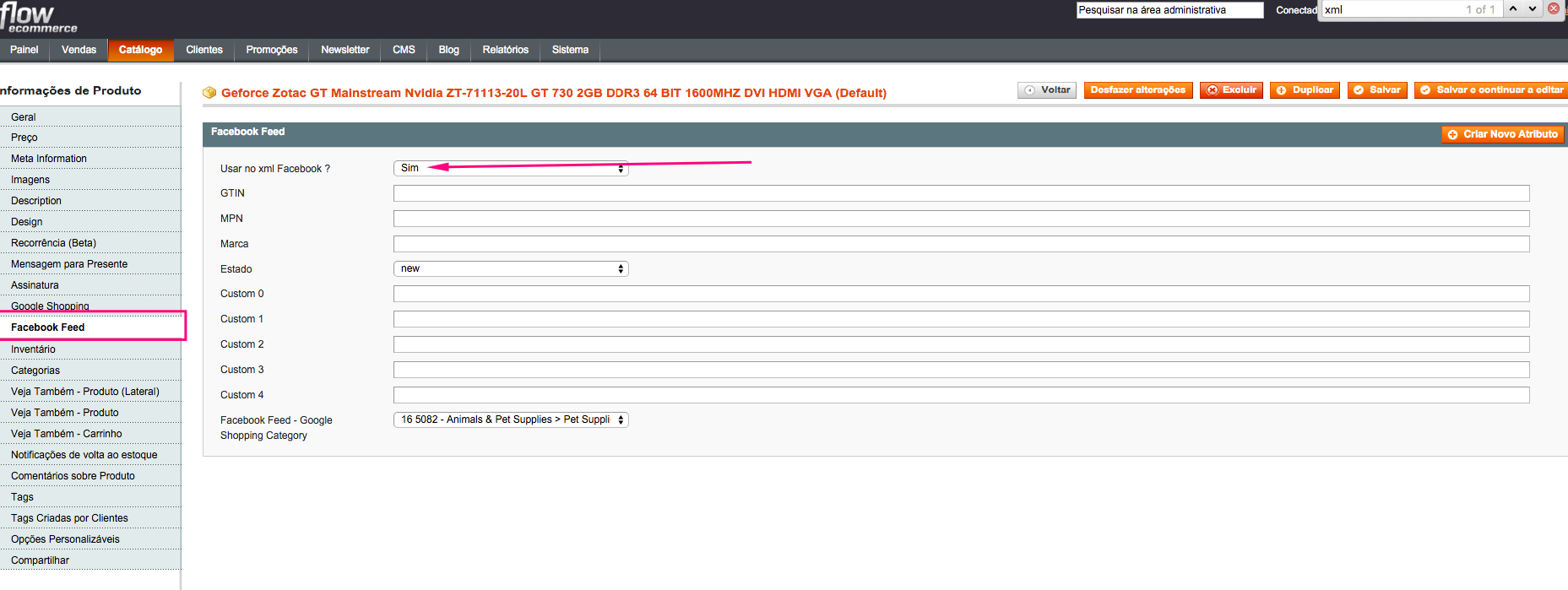Image resolution: width=1568 pixels, height=590 pixels.
Task: Click the Duplicar button
Action: point(1305,90)
